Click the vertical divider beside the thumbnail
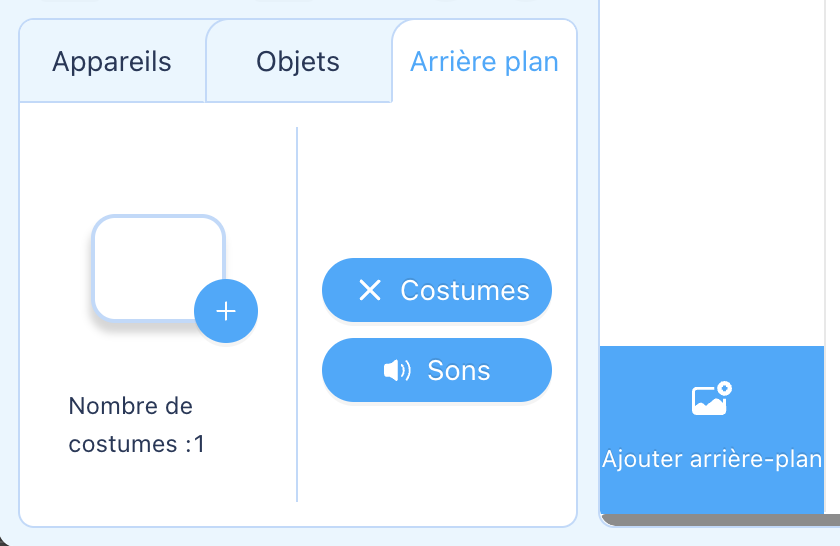 (297, 314)
